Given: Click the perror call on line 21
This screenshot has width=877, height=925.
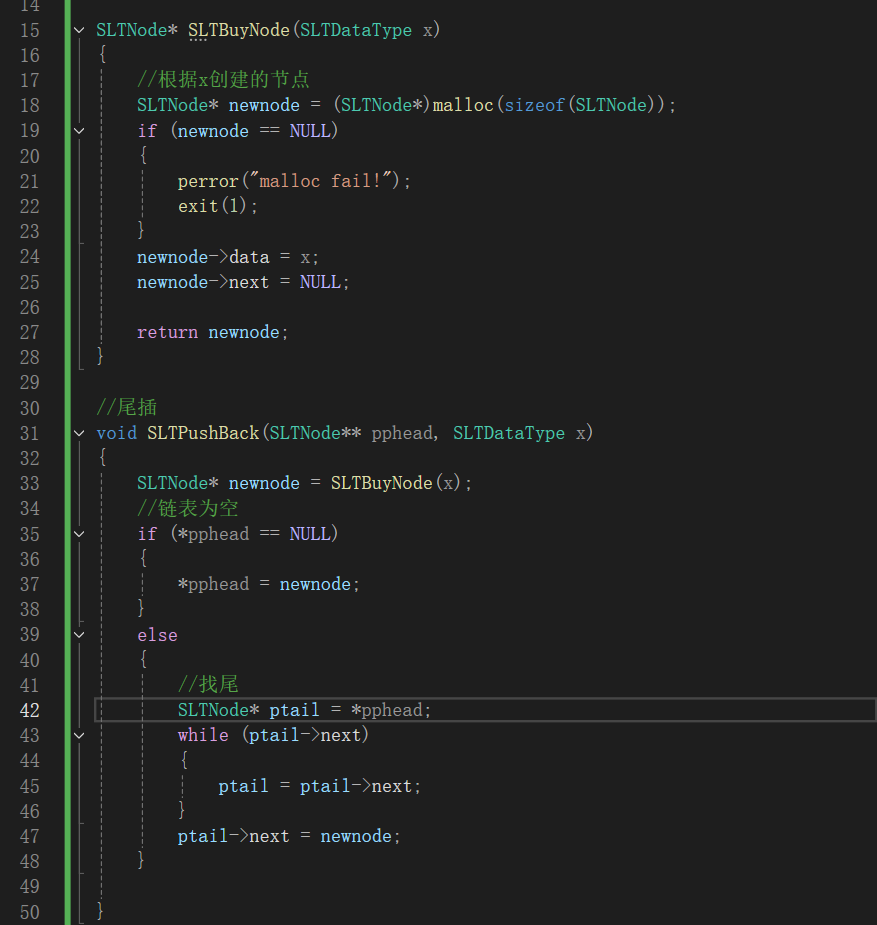Looking at the screenshot, I should click(x=208, y=181).
